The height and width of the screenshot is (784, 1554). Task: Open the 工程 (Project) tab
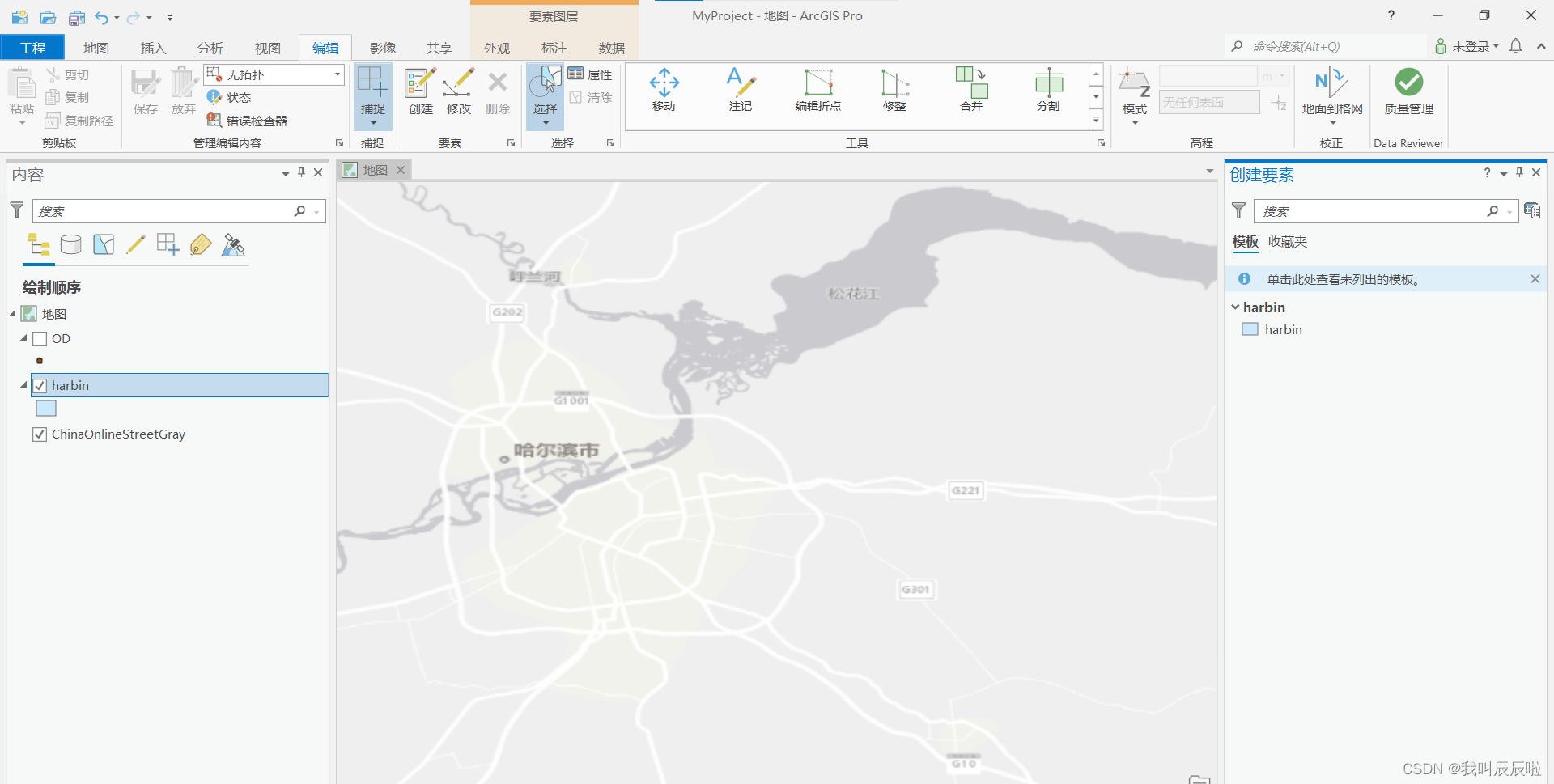click(32, 48)
